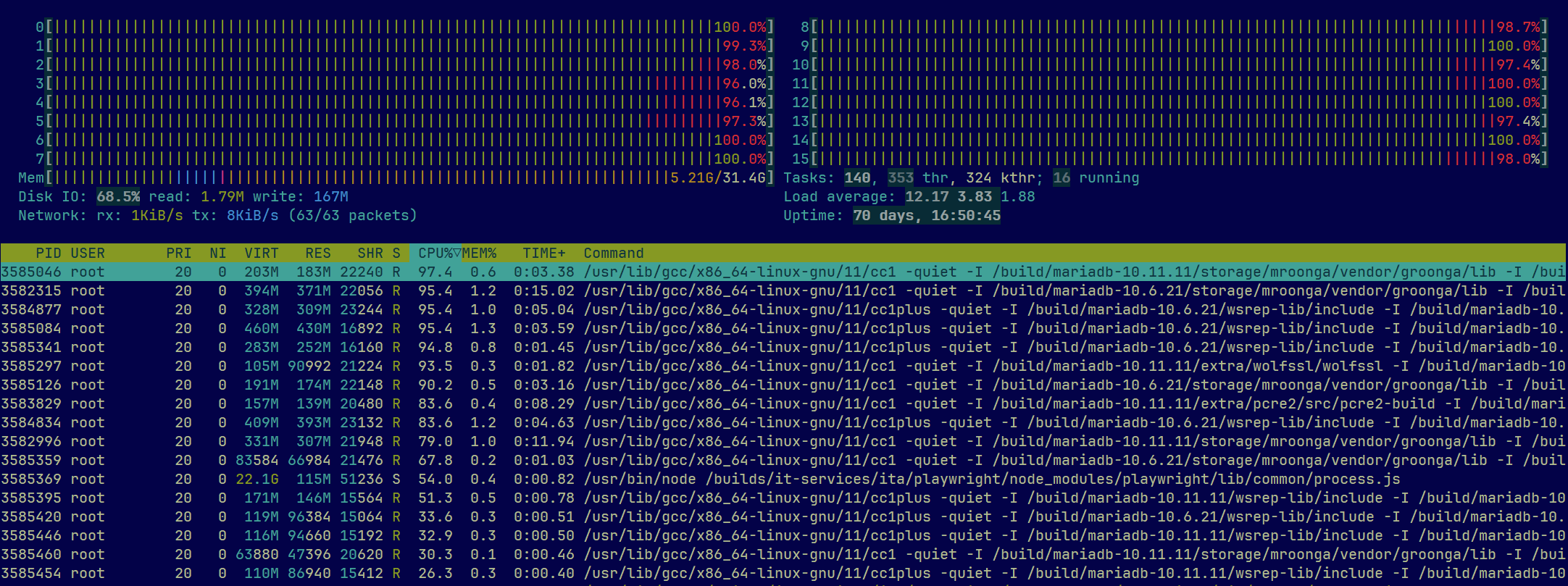The height and width of the screenshot is (586, 1568).
Task: Click the disk write 167M value
Action: (331, 196)
